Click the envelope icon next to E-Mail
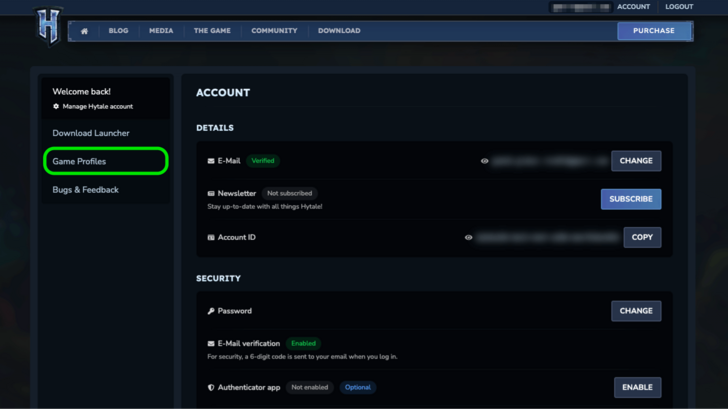The width and height of the screenshot is (728, 409). click(211, 161)
